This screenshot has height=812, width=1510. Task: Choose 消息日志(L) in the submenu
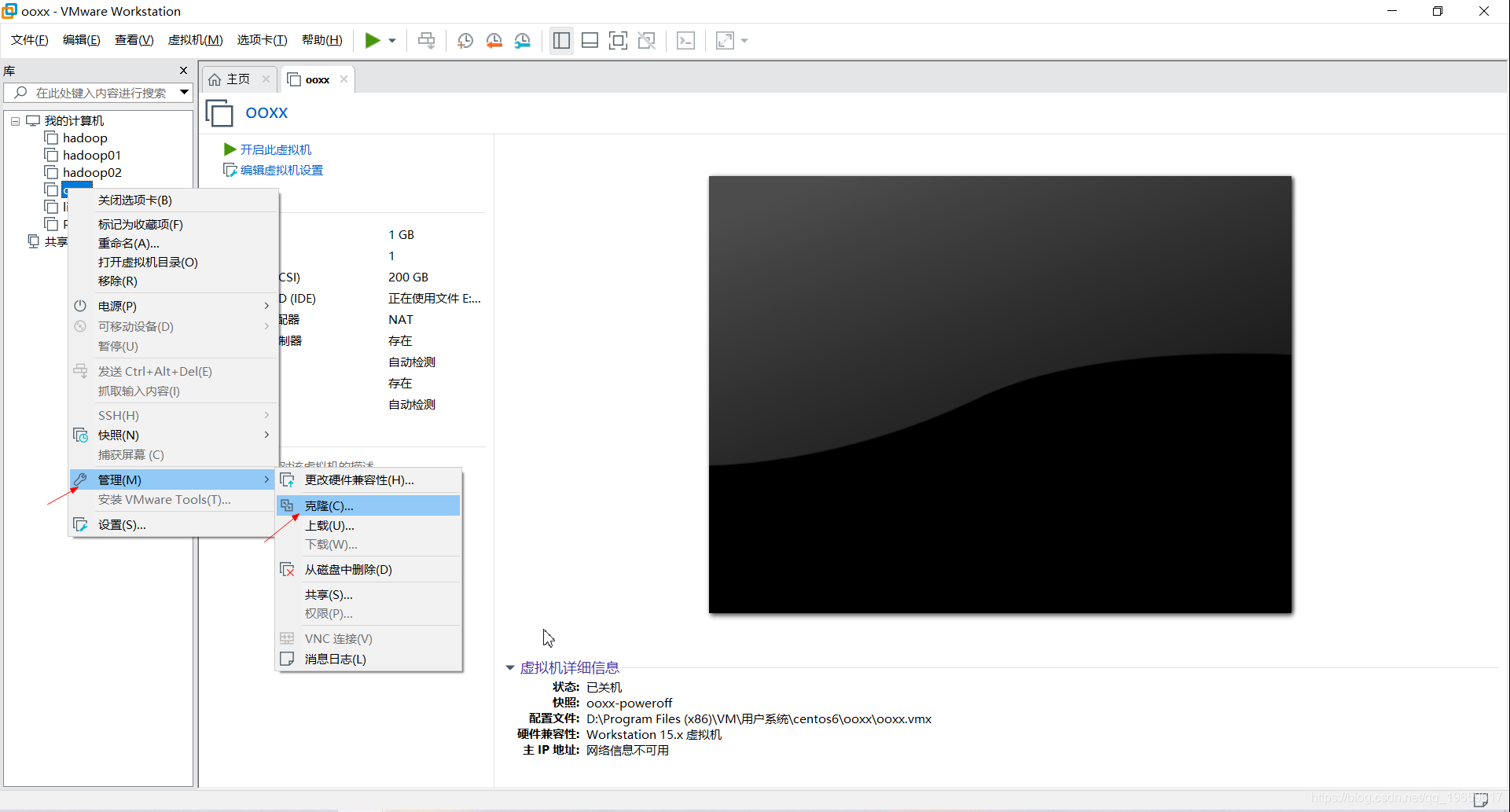(x=369, y=660)
